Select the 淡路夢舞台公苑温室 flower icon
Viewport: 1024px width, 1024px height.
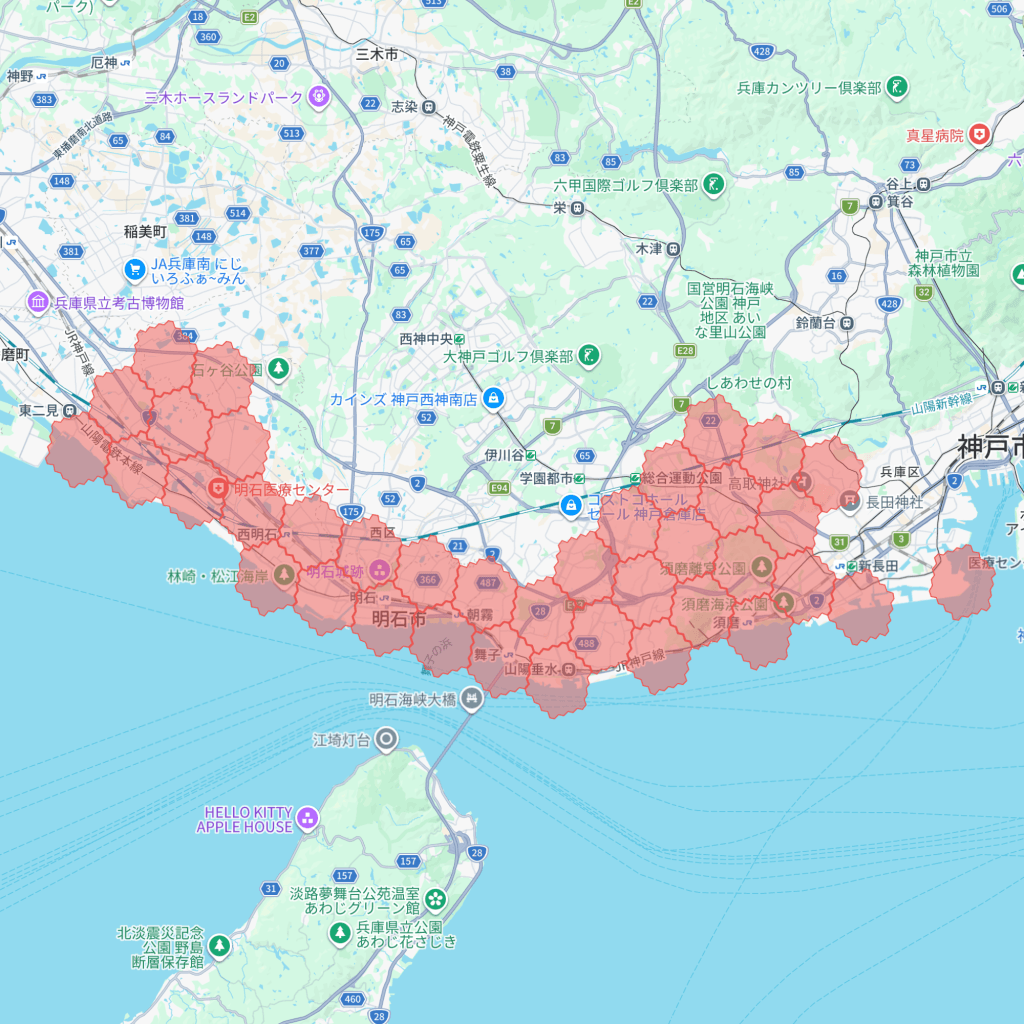pyautogui.click(x=435, y=900)
